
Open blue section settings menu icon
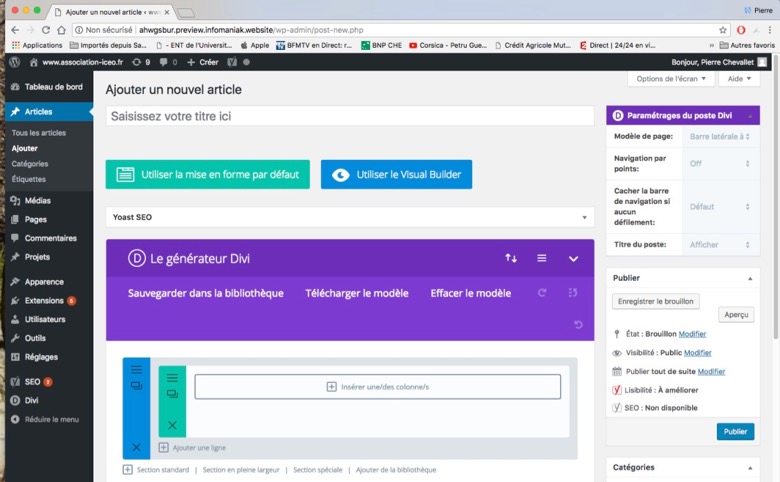[x=136, y=370]
